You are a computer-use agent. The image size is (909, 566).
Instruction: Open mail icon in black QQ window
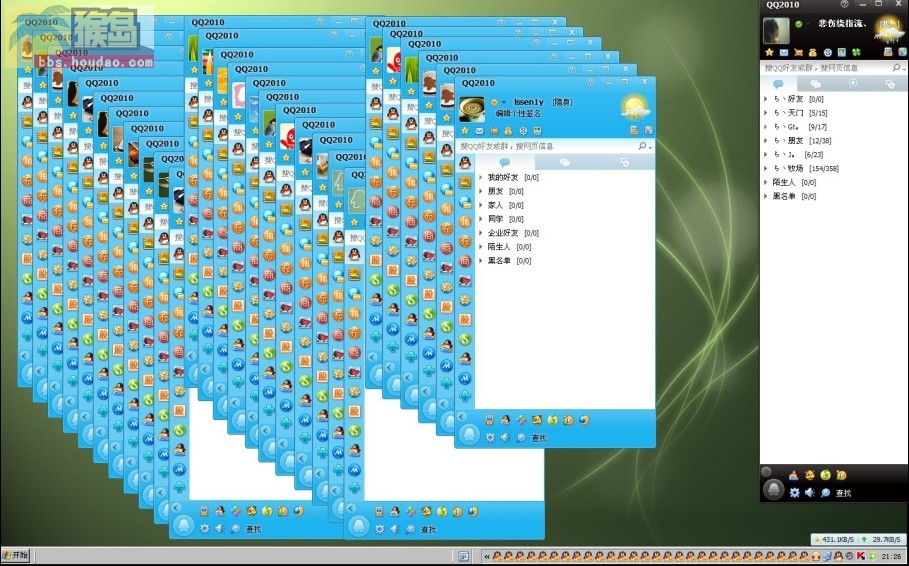coord(784,52)
